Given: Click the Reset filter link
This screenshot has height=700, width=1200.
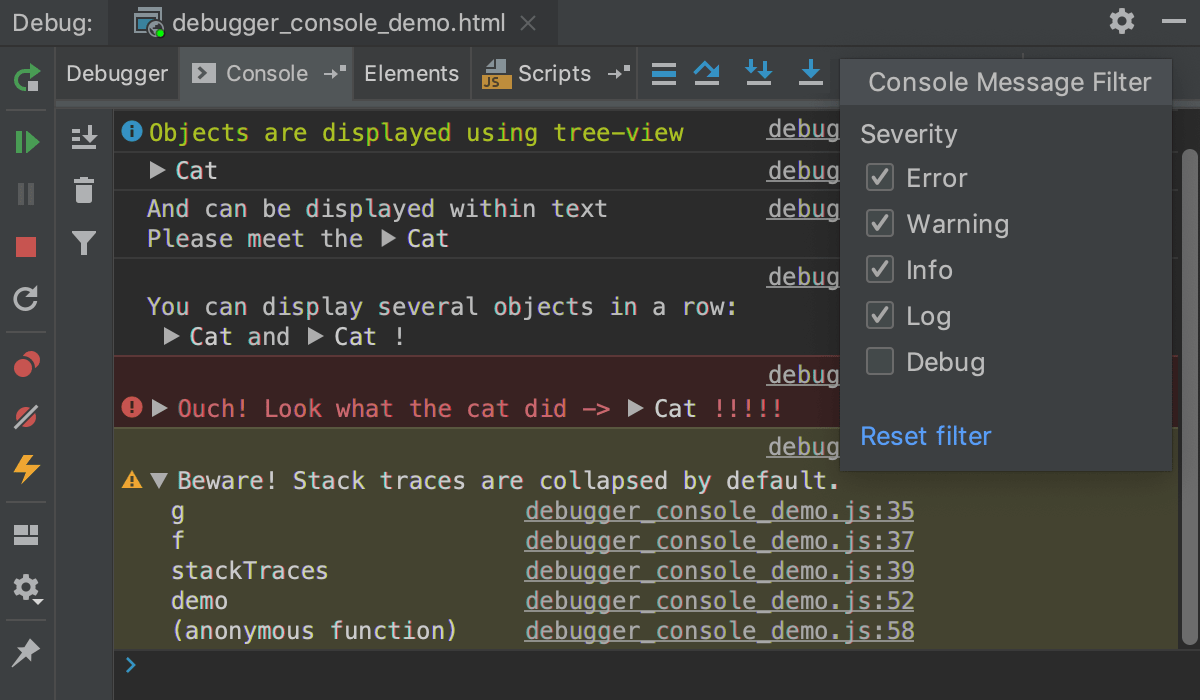Looking at the screenshot, I should click(x=926, y=436).
